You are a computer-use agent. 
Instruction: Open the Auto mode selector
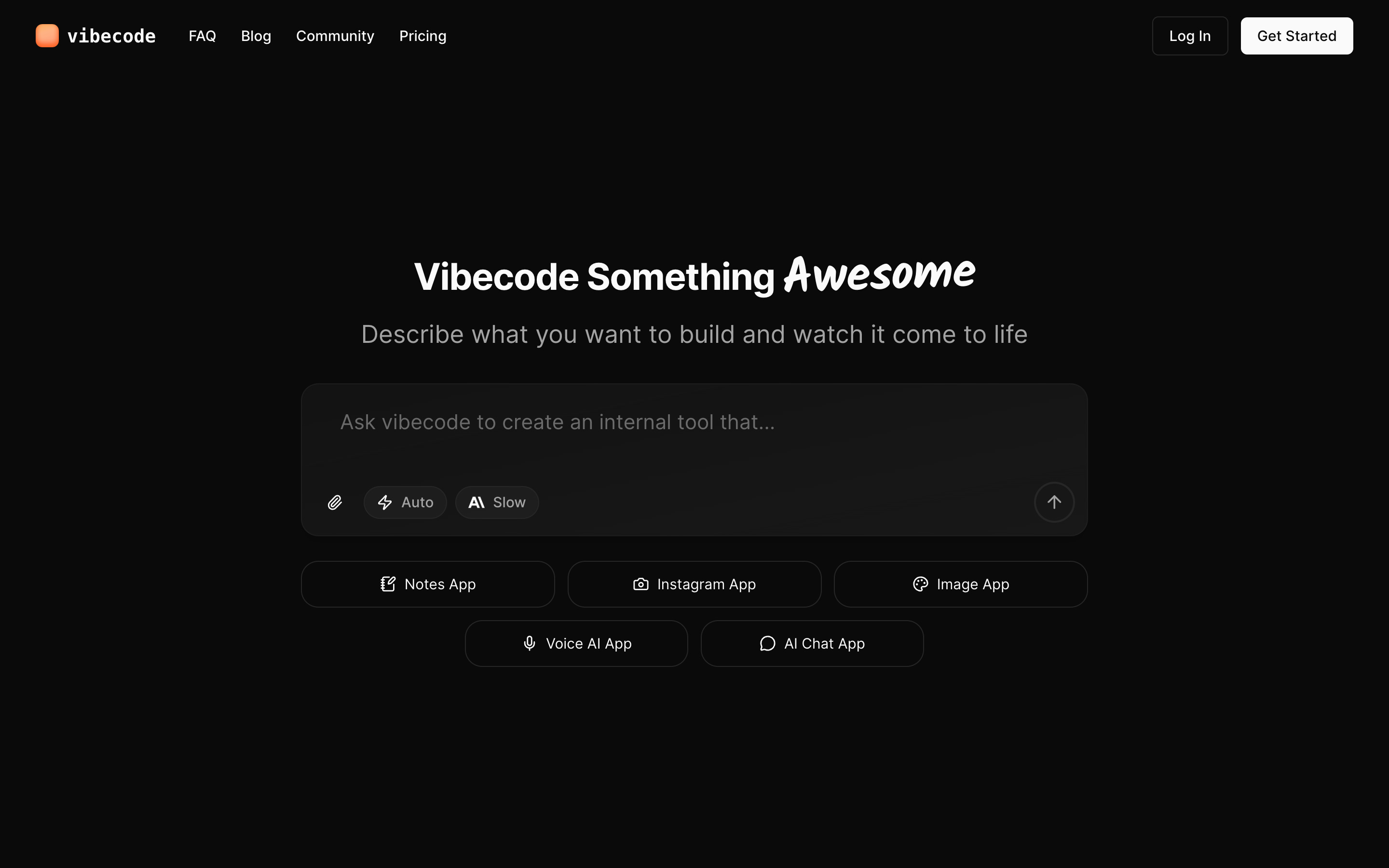pos(405,502)
